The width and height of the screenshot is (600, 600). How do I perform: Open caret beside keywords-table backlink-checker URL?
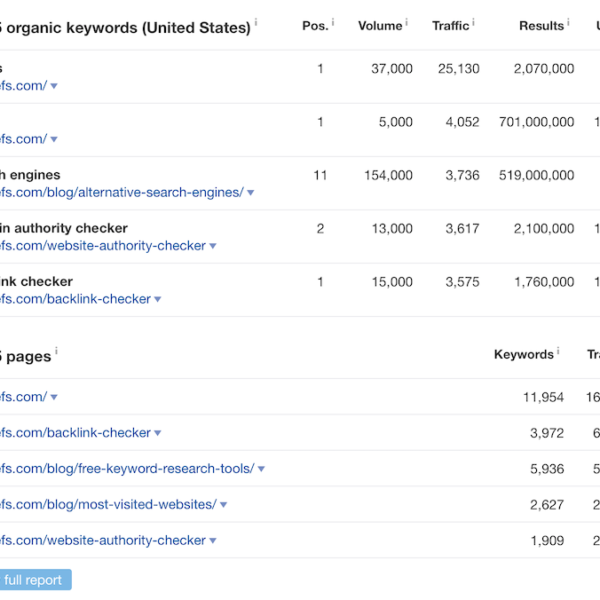click(158, 299)
